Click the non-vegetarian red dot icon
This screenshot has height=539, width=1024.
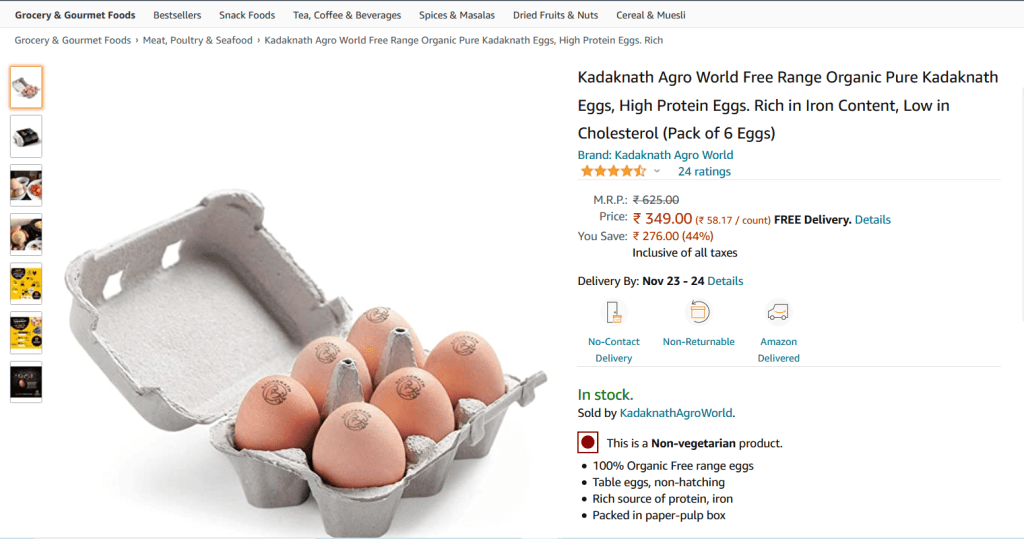pyautogui.click(x=588, y=442)
